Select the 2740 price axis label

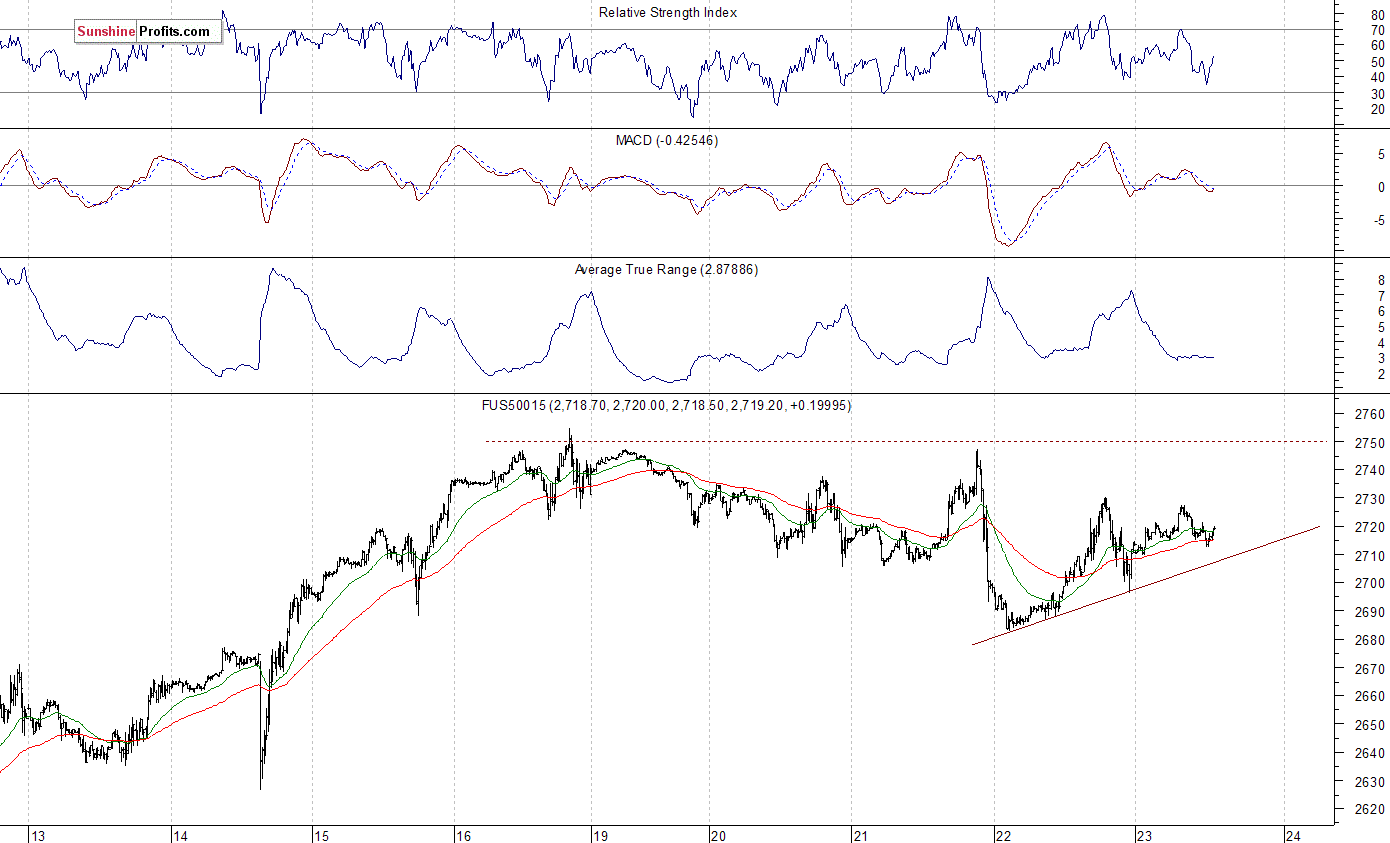pyautogui.click(x=1369, y=470)
